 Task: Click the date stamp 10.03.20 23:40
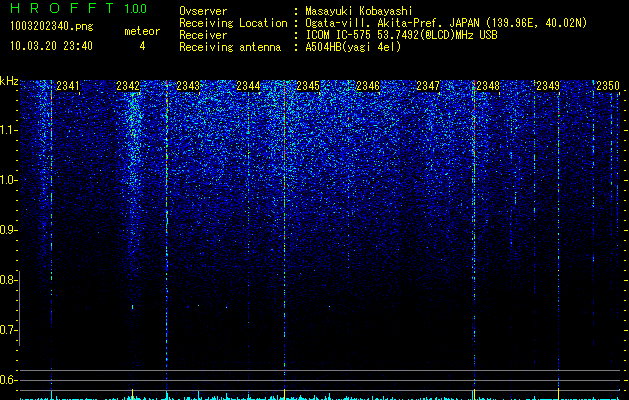pos(51,46)
